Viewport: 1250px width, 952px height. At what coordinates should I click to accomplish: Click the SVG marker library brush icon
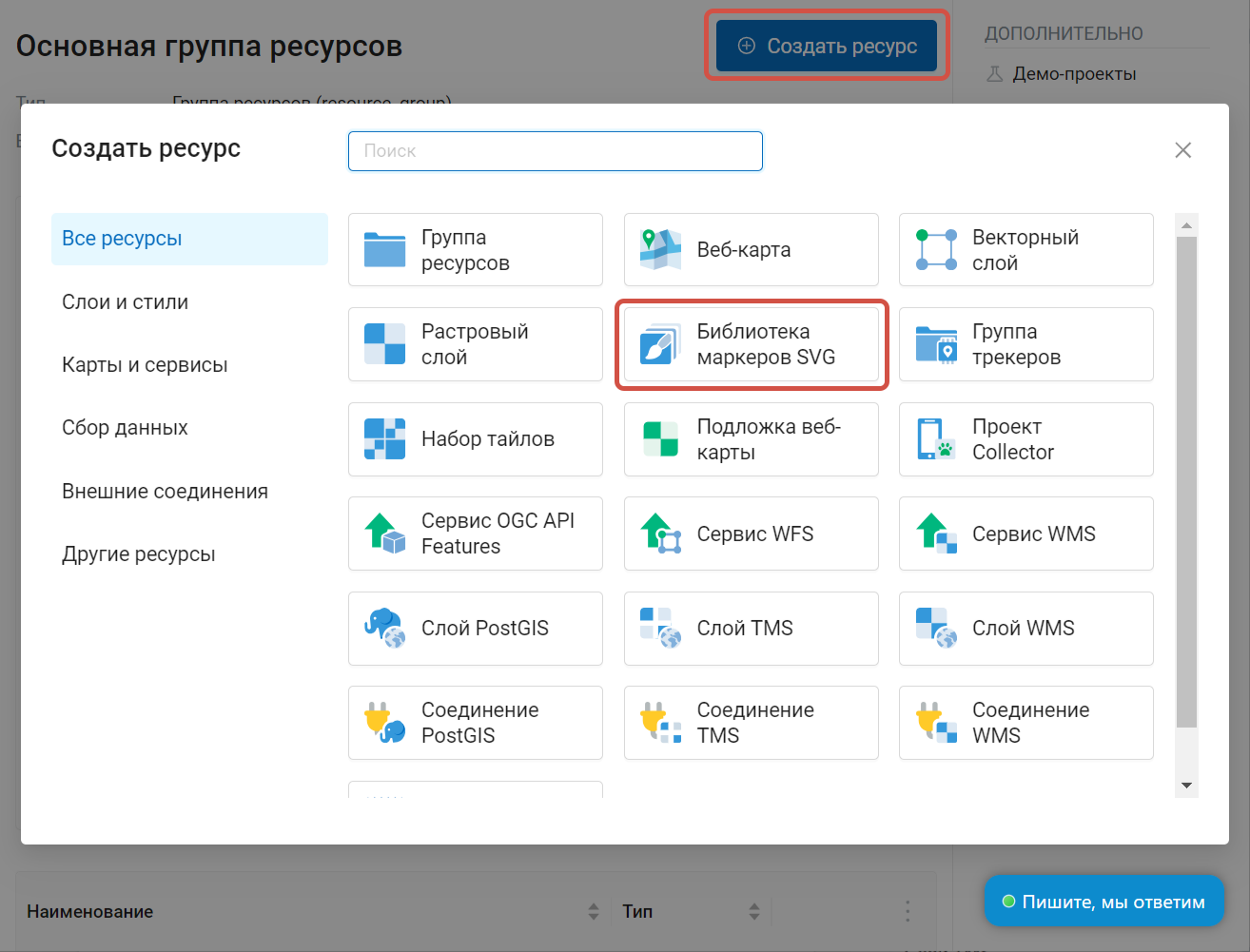coord(661,344)
